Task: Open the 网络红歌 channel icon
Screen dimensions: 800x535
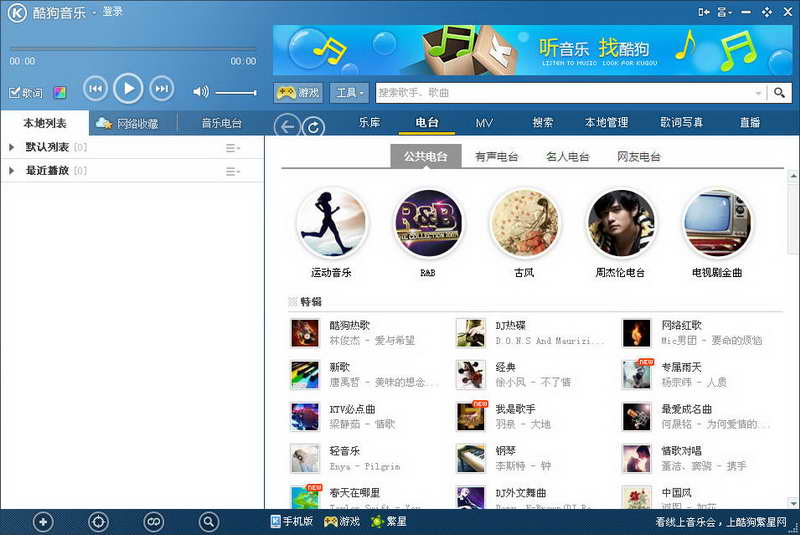Action: click(x=637, y=333)
